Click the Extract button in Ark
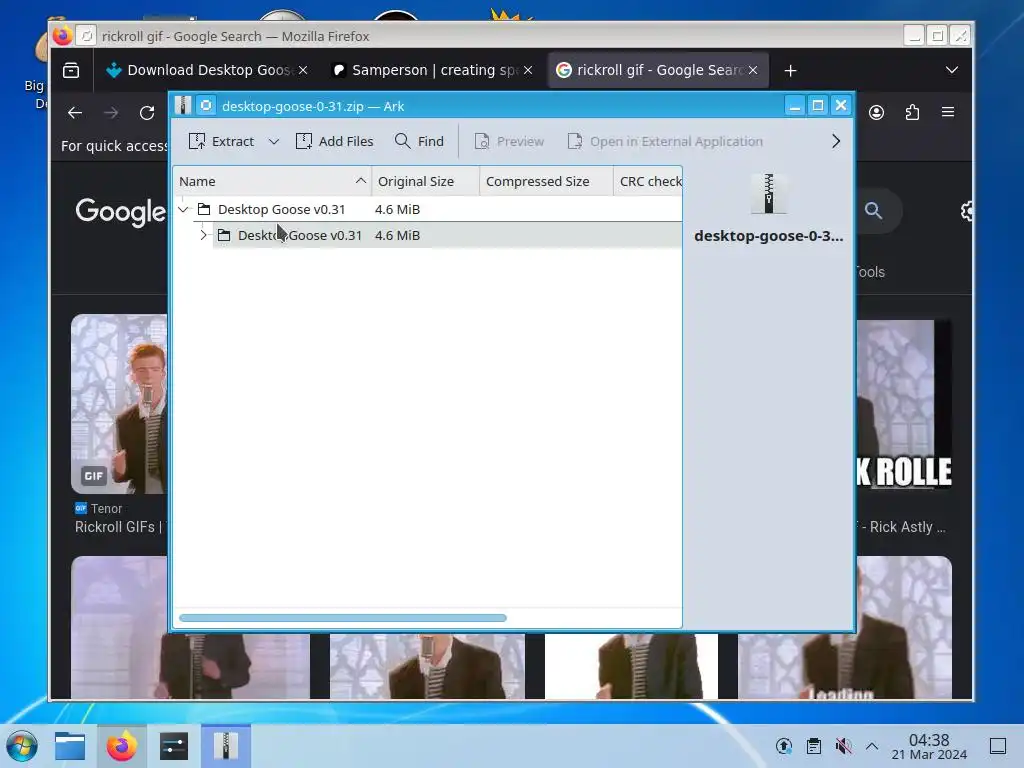The image size is (1024, 768). 221,141
